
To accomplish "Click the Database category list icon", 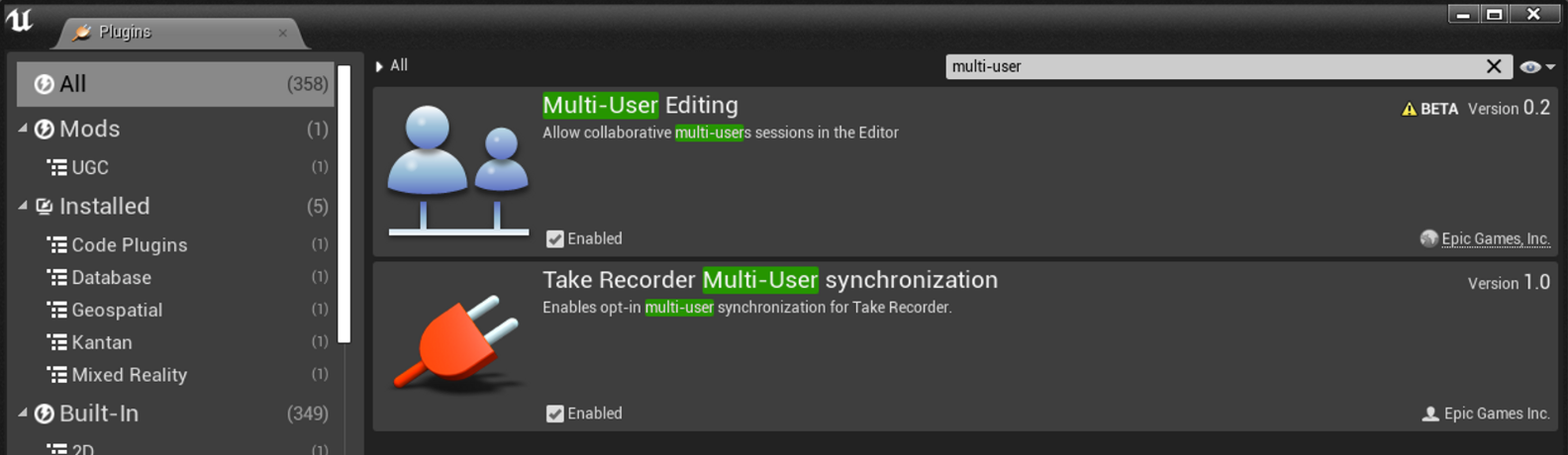I will [x=57, y=277].
